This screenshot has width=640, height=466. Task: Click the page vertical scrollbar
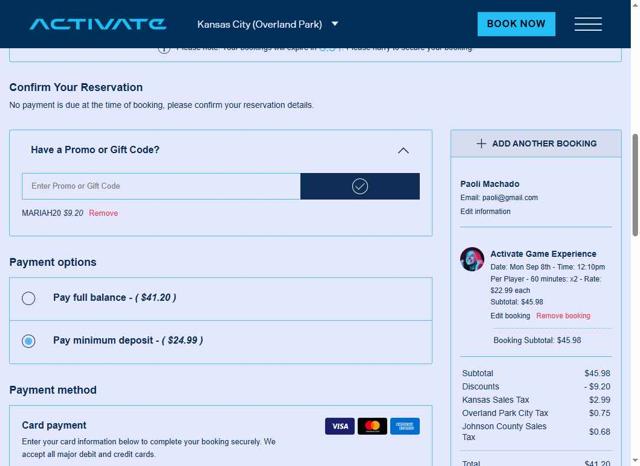coord(635,185)
